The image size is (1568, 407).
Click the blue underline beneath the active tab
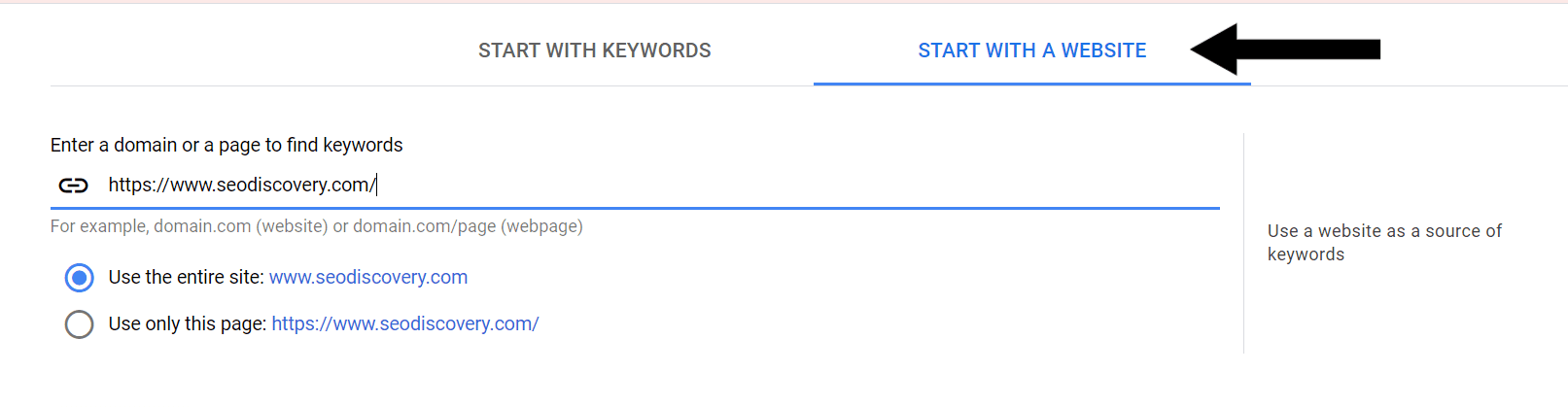coord(1031,84)
